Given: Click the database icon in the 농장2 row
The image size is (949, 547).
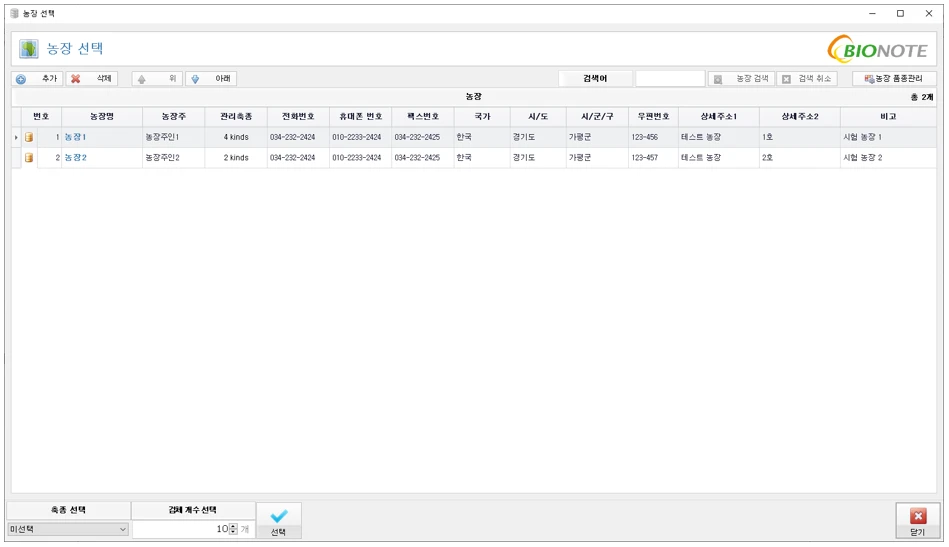Looking at the screenshot, I should tap(28, 158).
